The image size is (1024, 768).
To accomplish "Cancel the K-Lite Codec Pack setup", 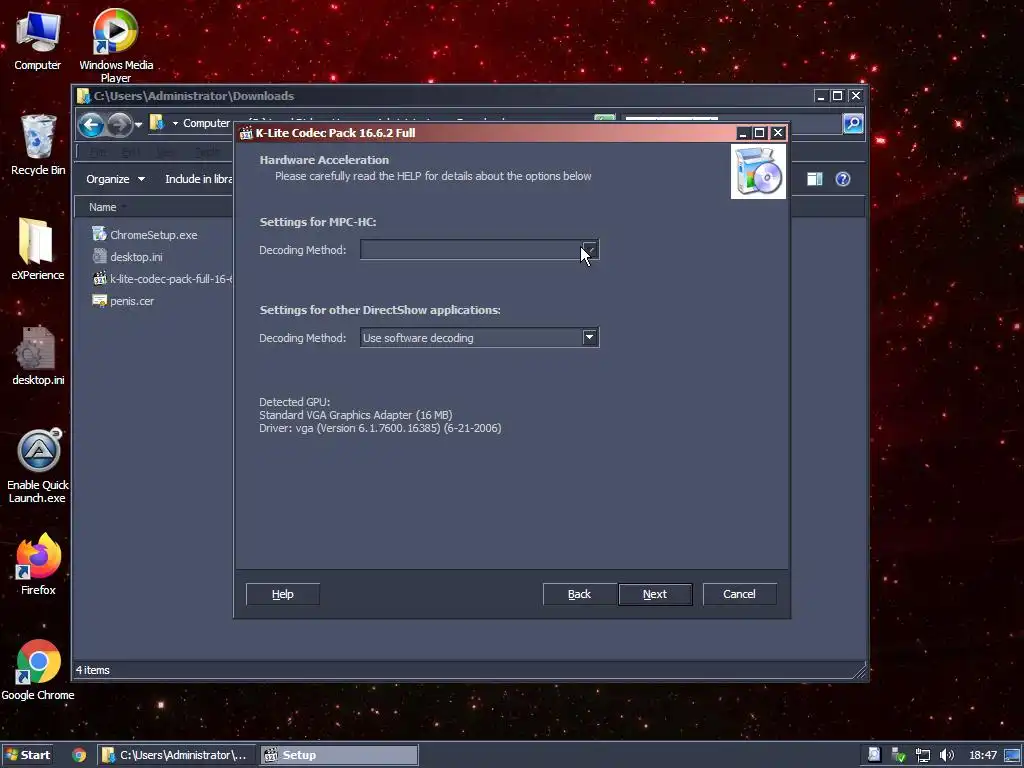I will tap(739, 594).
